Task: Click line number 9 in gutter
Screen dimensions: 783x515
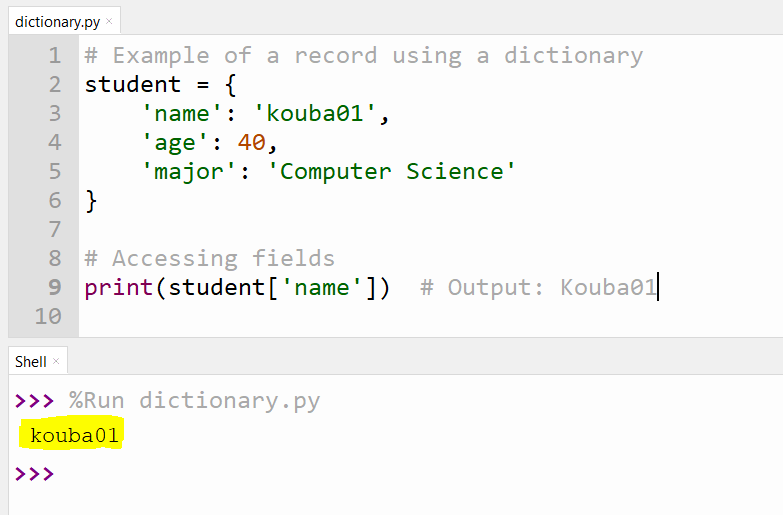Action: pos(53,288)
